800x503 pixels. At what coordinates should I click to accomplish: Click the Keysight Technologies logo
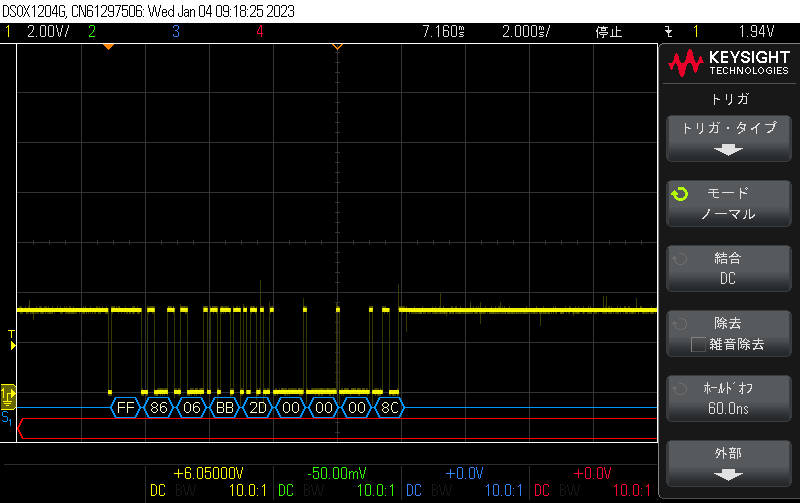pos(728,65)
